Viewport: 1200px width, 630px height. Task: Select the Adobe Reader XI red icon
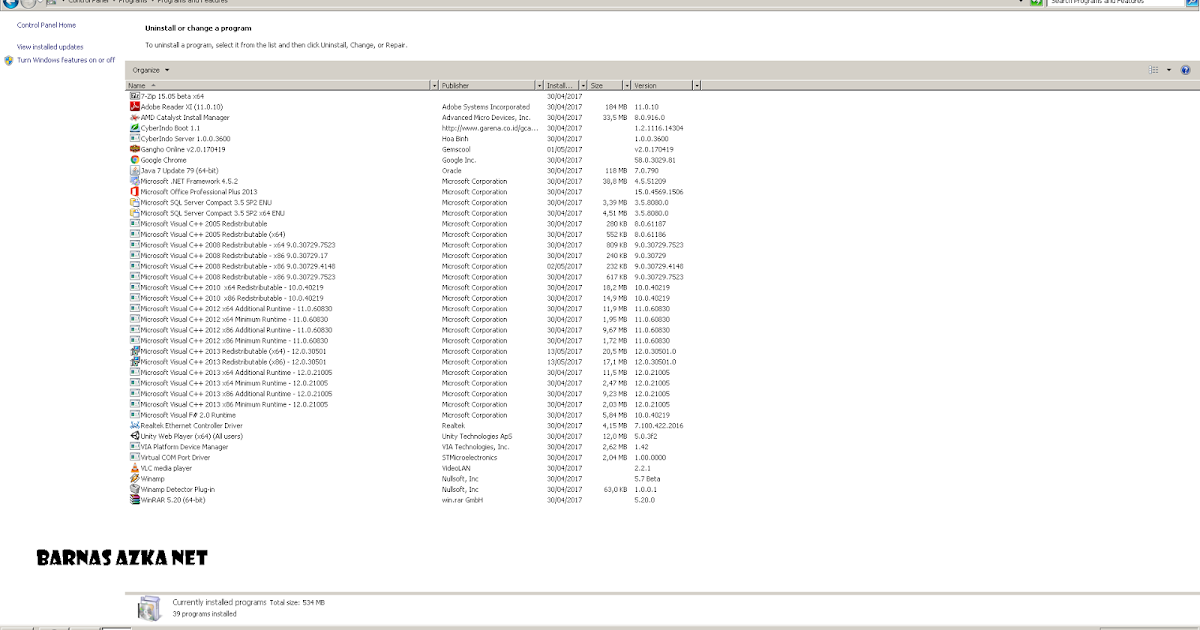click(134, 106)
